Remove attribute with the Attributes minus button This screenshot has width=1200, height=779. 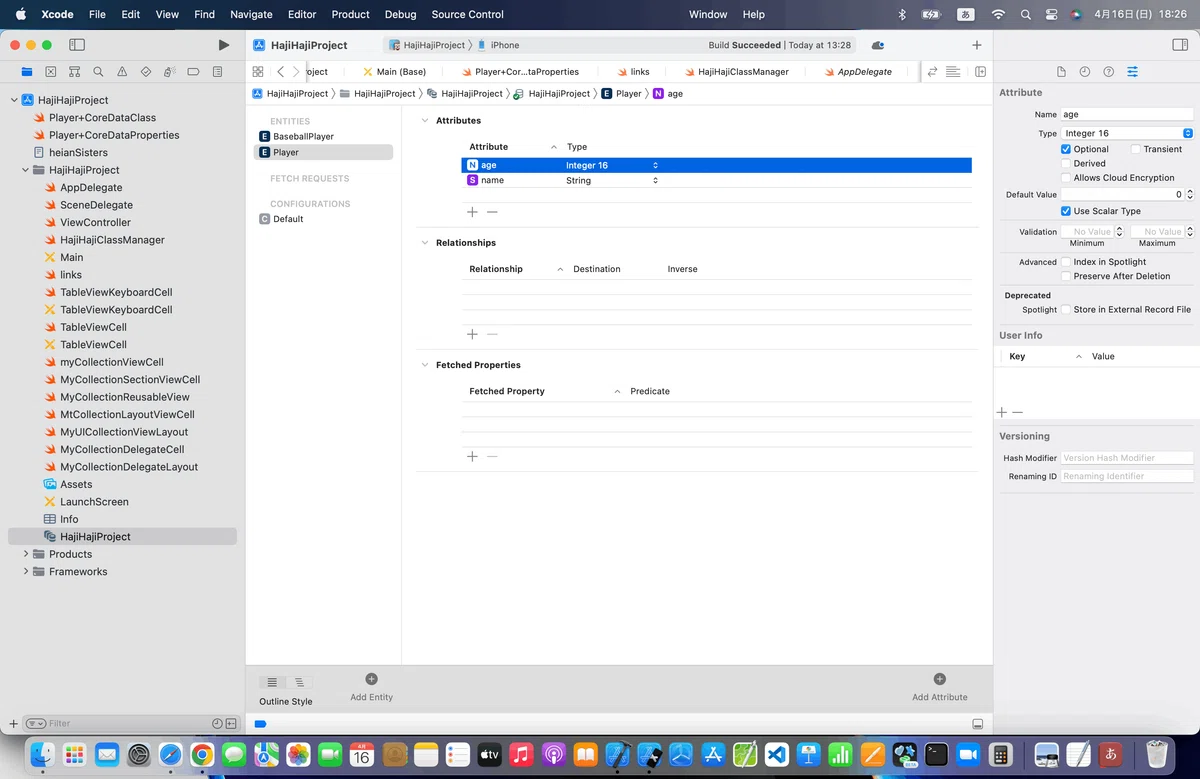[492, 212]
